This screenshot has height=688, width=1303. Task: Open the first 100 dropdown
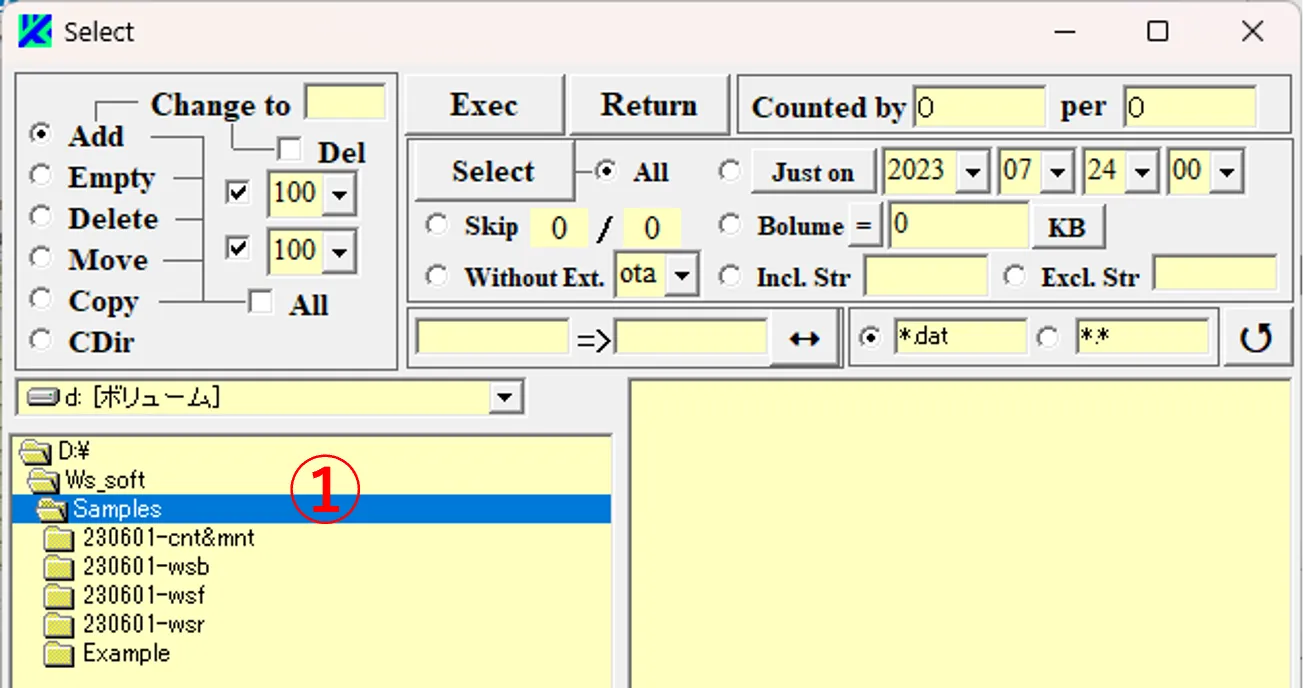(x=339, y=194)
